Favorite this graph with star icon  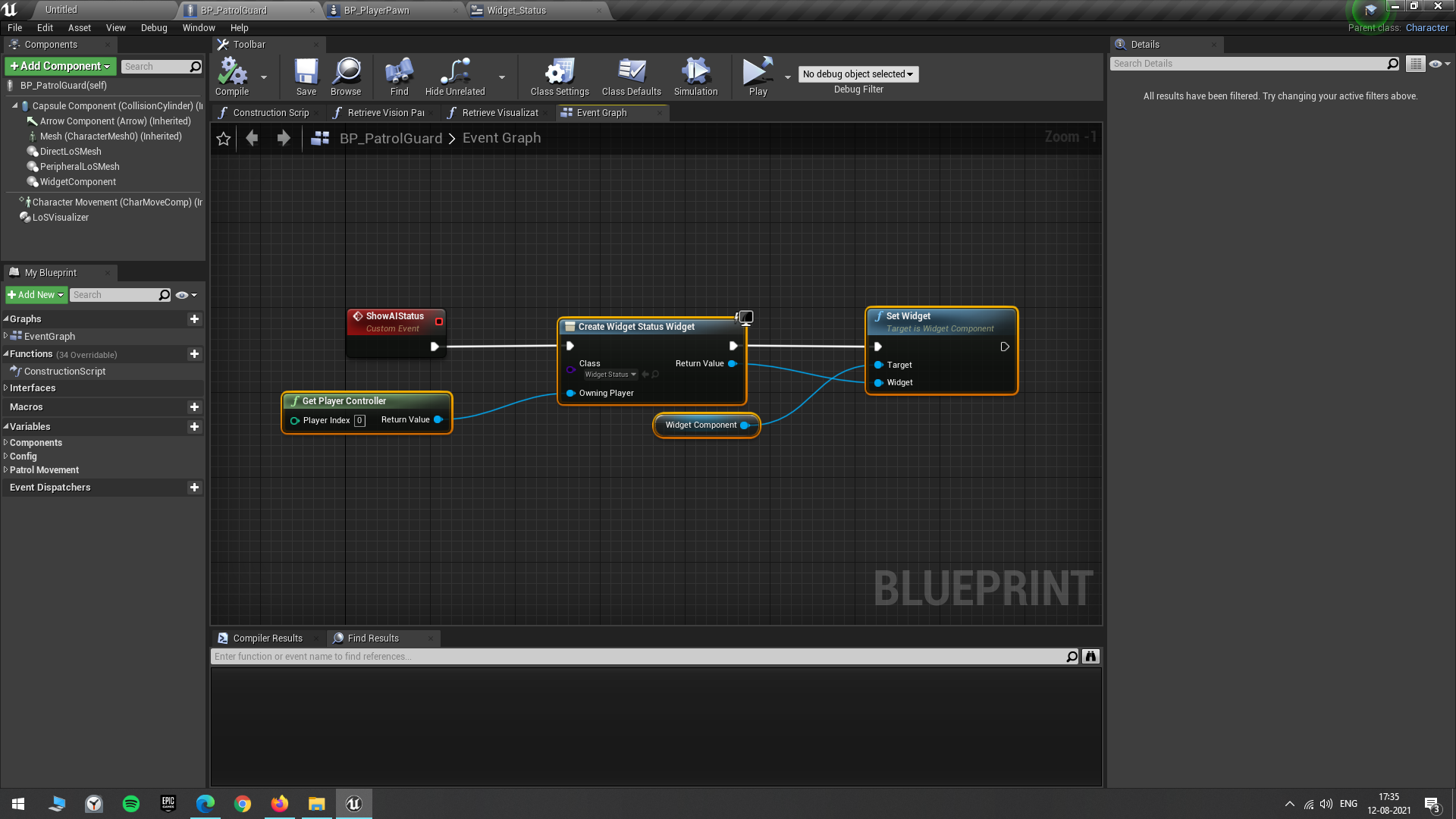pyautogui.click(x=224, y=139)
